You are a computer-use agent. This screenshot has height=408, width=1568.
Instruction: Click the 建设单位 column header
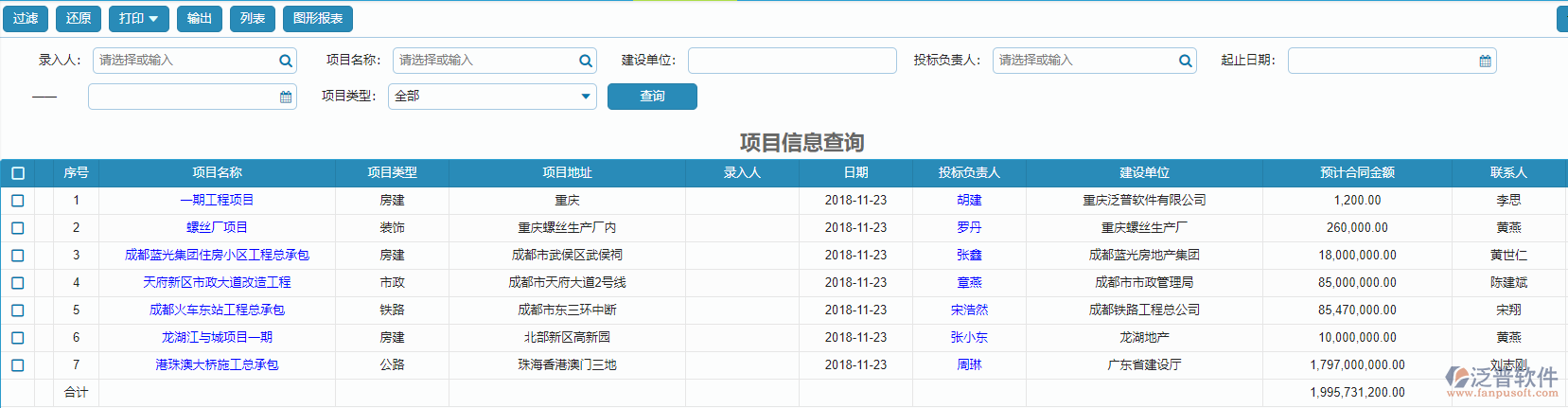coord(1144,173)
